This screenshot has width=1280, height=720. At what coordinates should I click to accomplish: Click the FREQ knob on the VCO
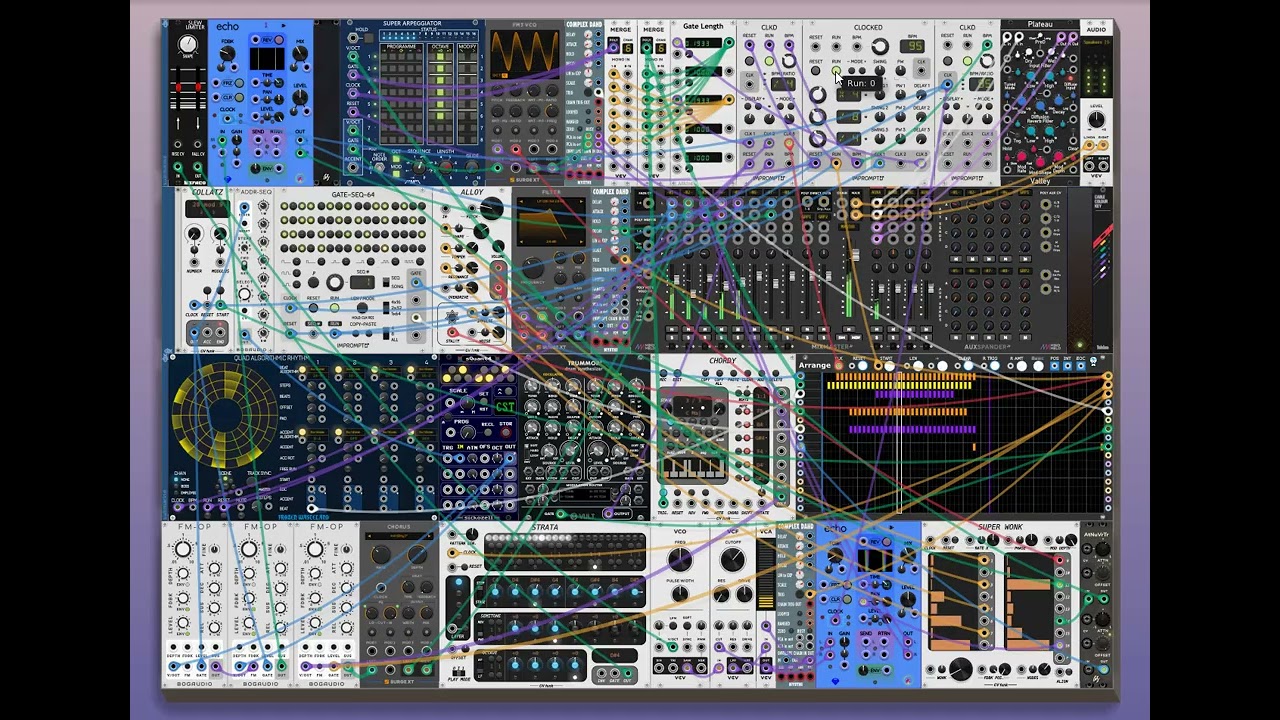click(x=680, y=559)
